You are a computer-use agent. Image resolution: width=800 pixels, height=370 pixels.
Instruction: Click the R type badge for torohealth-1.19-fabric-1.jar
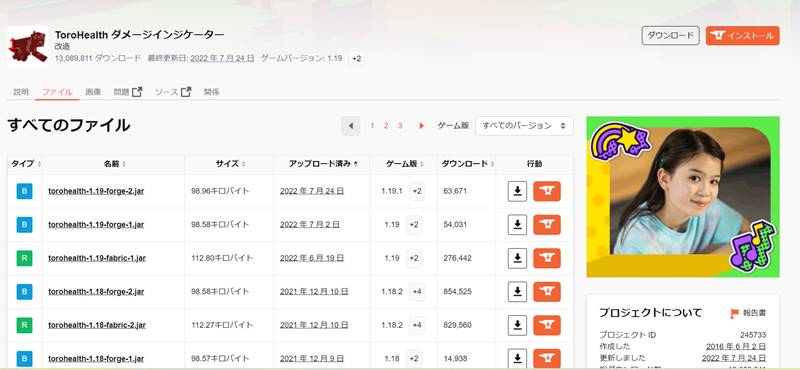(x=24, y=258)
